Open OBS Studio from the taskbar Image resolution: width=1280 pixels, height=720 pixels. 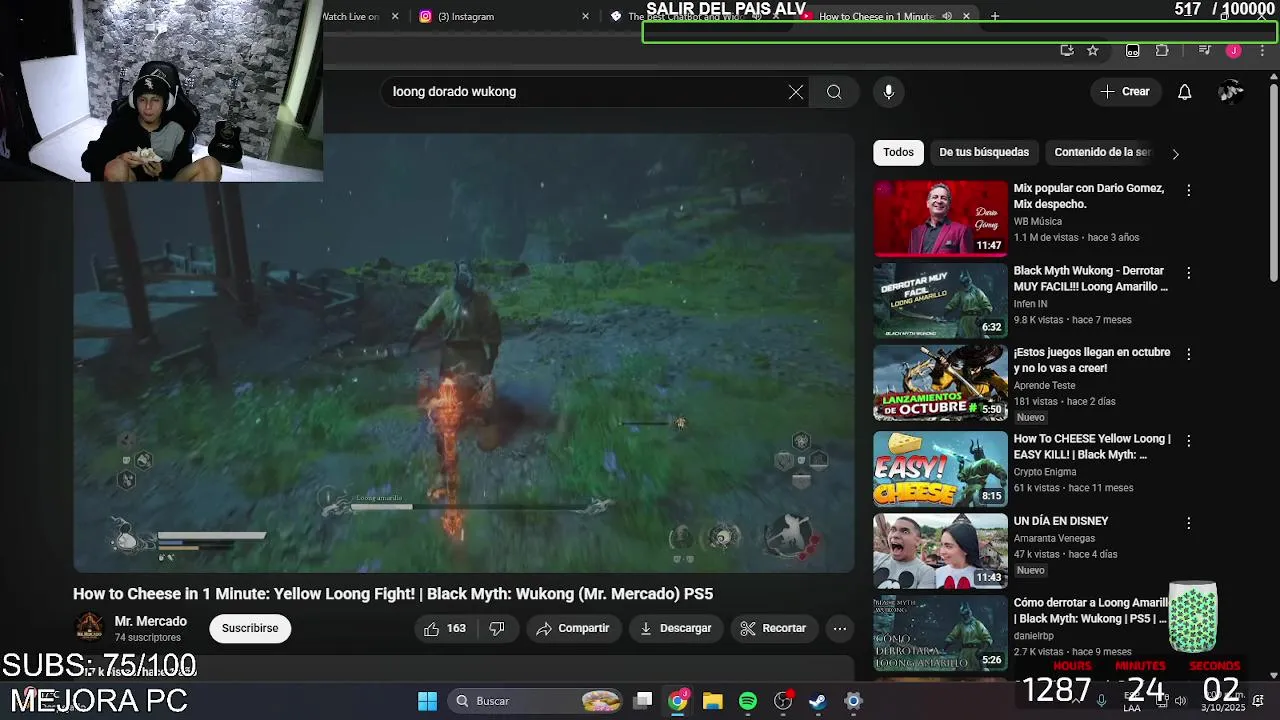pyautogui.click(x=783, y=701)
